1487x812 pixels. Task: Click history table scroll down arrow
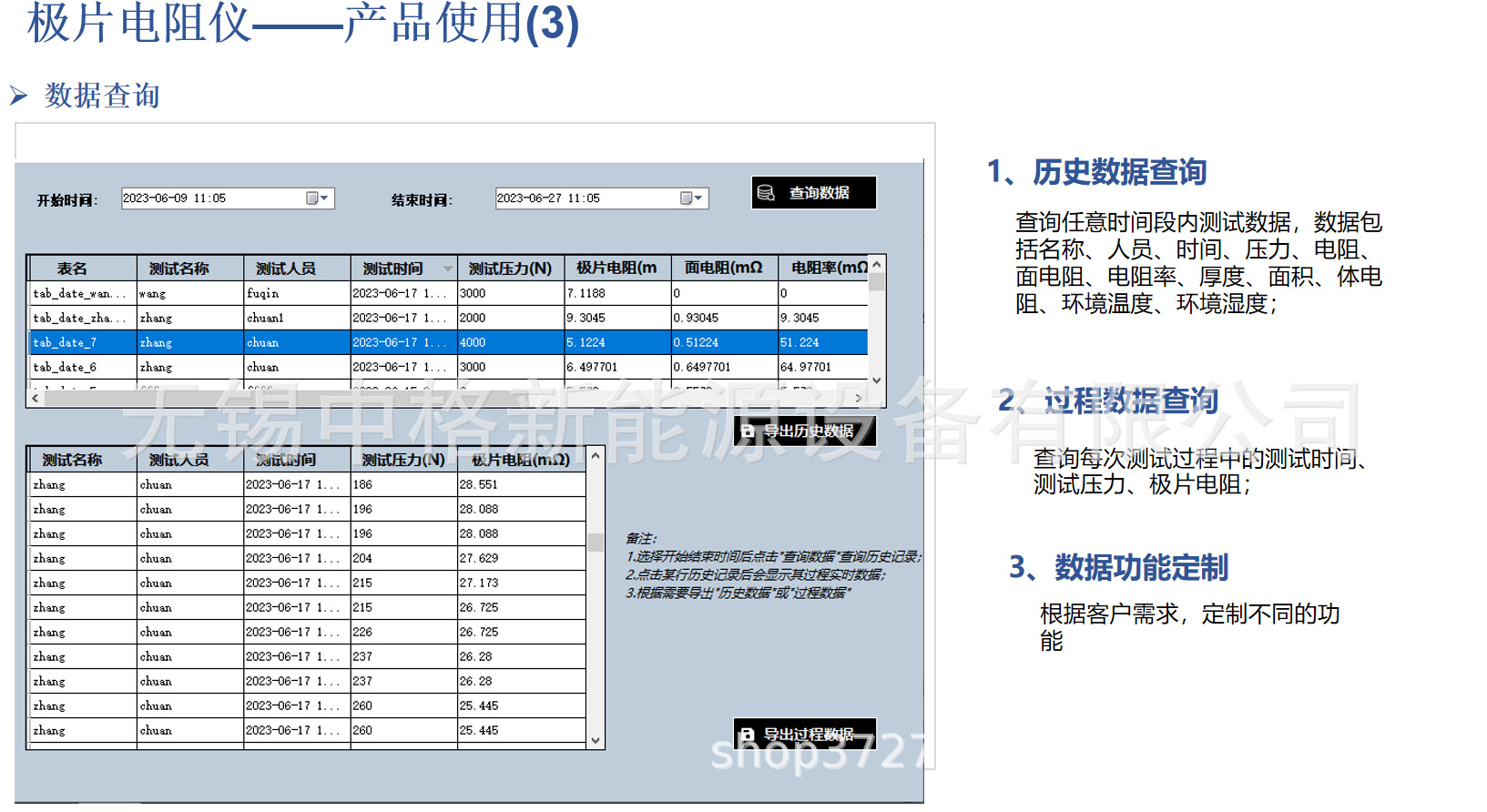coord(877,381)
